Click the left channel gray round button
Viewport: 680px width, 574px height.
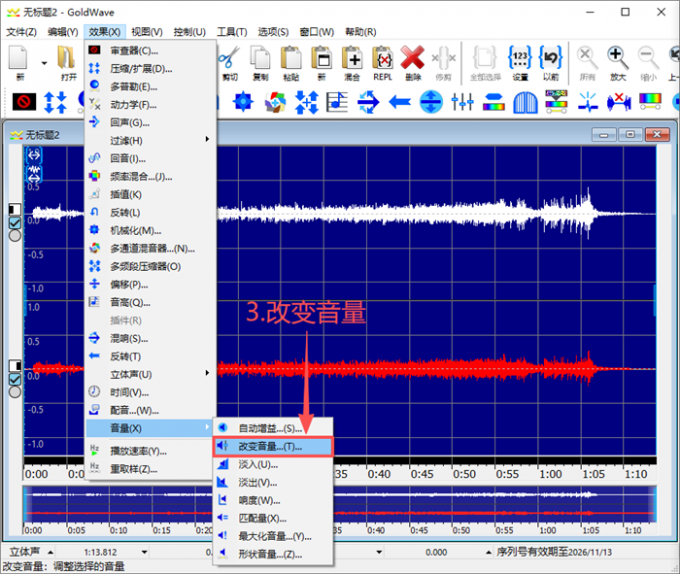[x=15, y=235]
